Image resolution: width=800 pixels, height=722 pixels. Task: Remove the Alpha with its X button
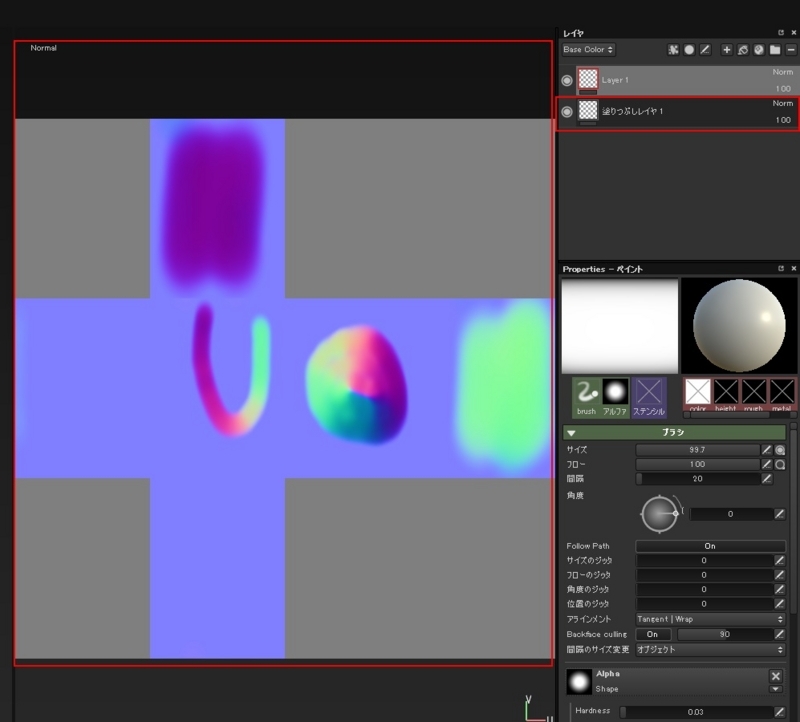pyautogui.click(x=776, y=676)
